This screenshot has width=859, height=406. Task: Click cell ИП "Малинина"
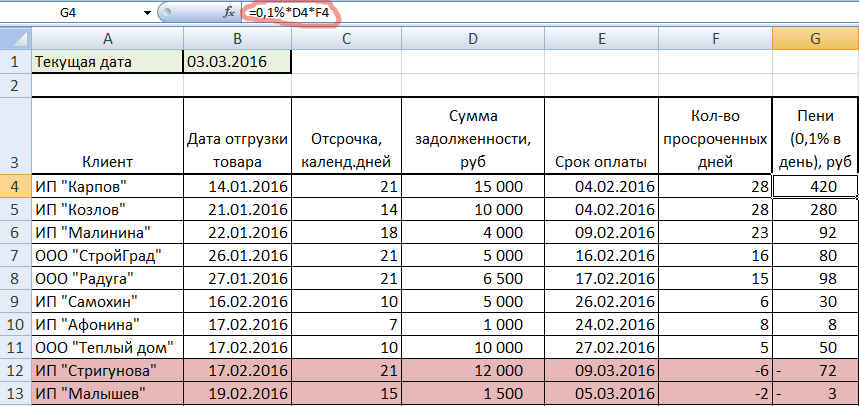pos(107,232)
